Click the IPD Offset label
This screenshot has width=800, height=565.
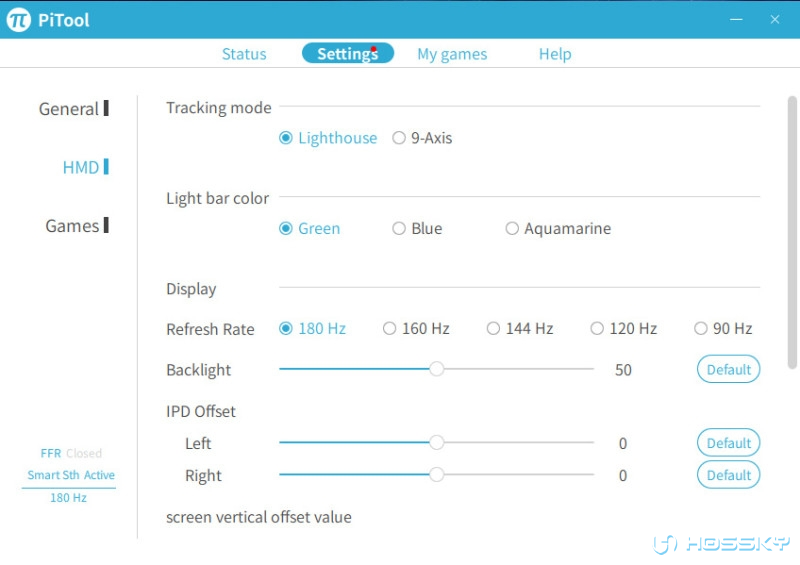201,411
